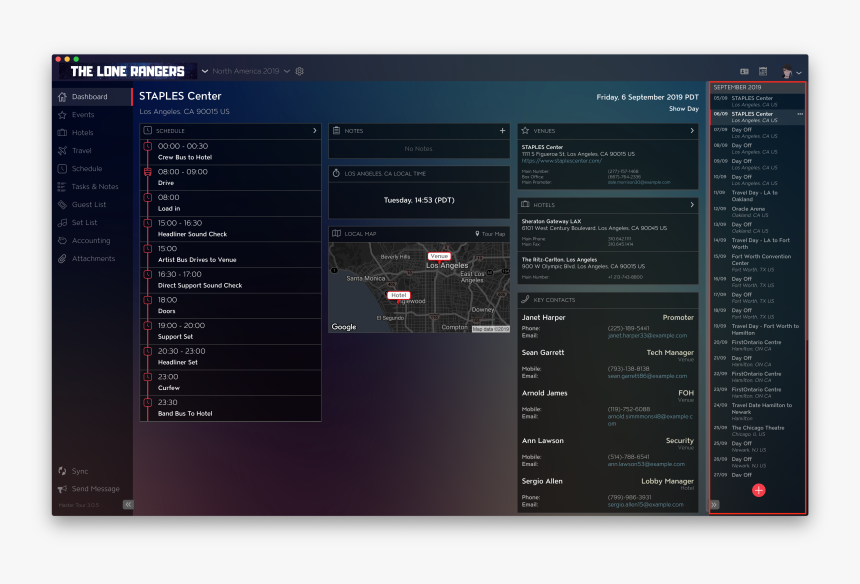Image resolution: width=860 pixels, height=584 pixels.
Task: Open the 20:30 Headliner Set entry
Action: [231, 356]
